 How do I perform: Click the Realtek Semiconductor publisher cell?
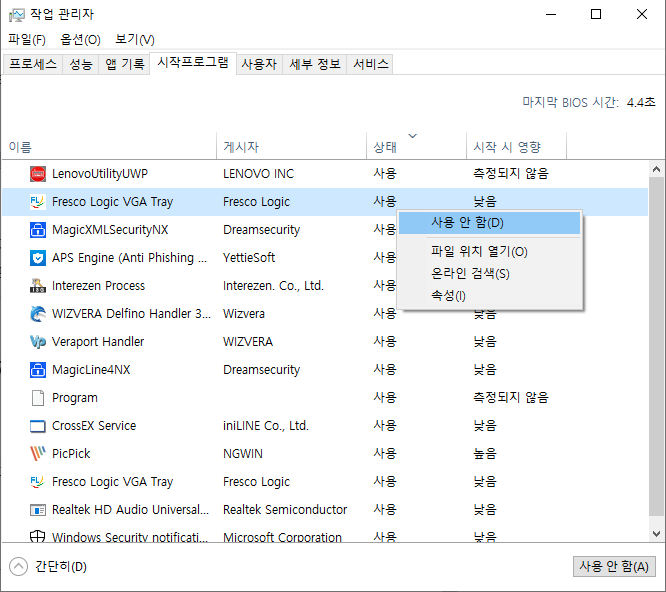click(285, 510)
